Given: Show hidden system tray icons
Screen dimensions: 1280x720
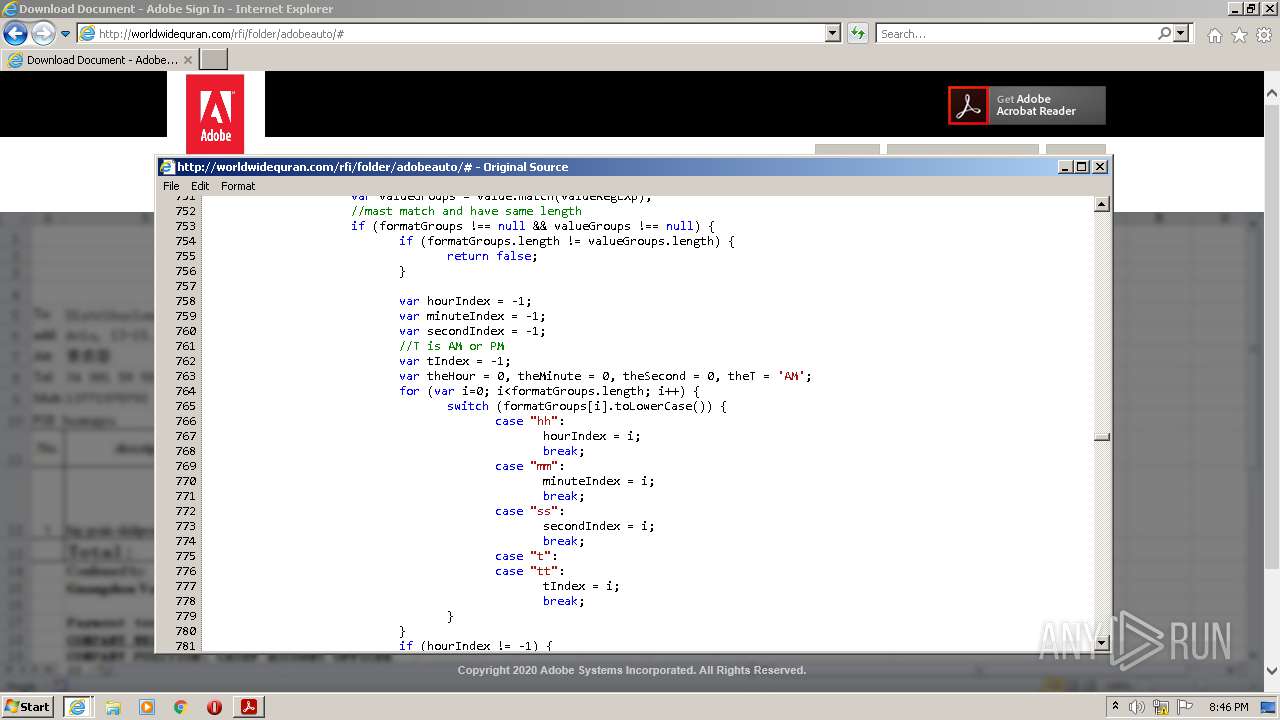Looking at the screenshot, I should coord(1115,707).
